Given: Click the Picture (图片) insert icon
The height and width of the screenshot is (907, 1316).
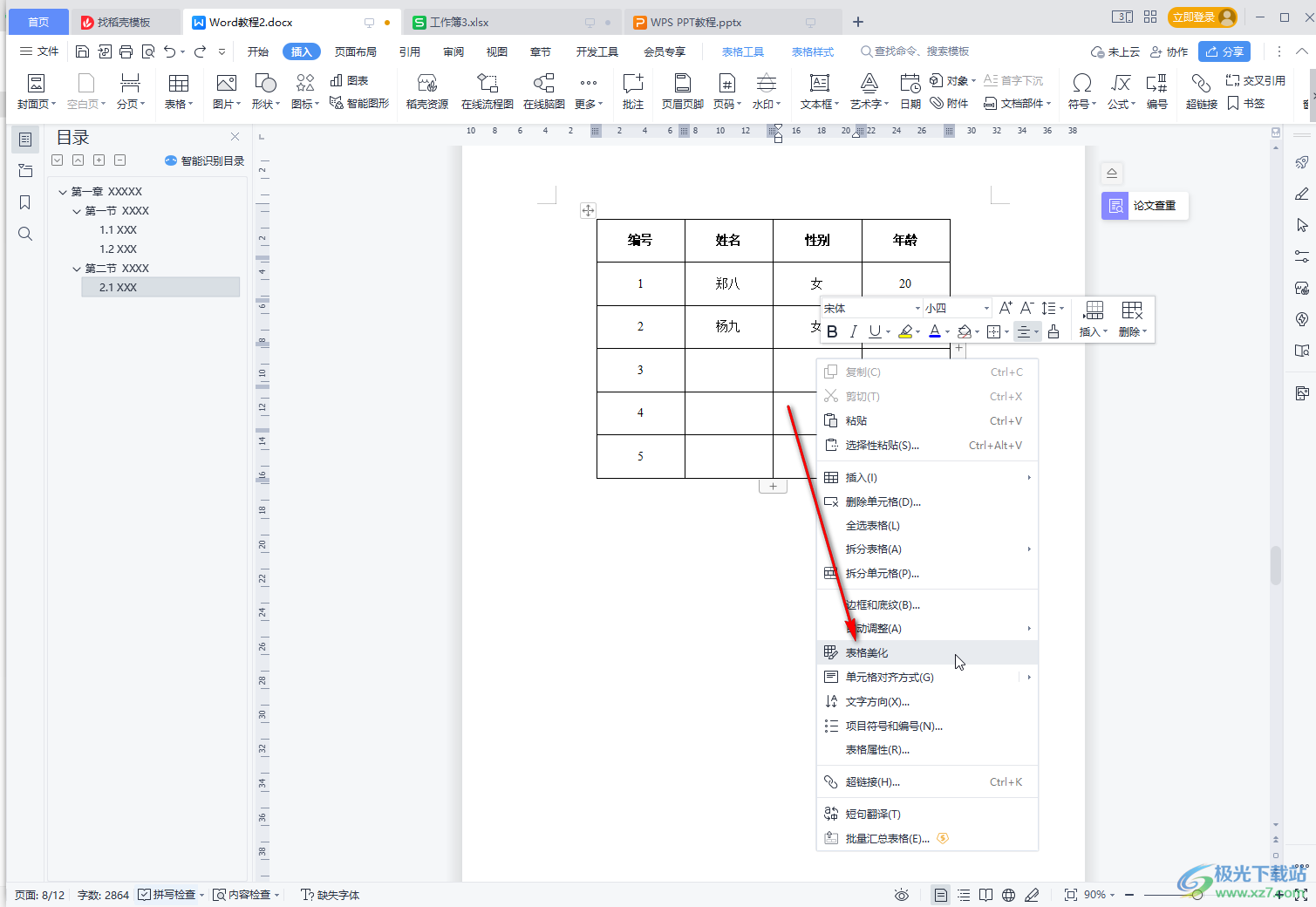Looking at the screenshot, I should (x=226, y=92).
